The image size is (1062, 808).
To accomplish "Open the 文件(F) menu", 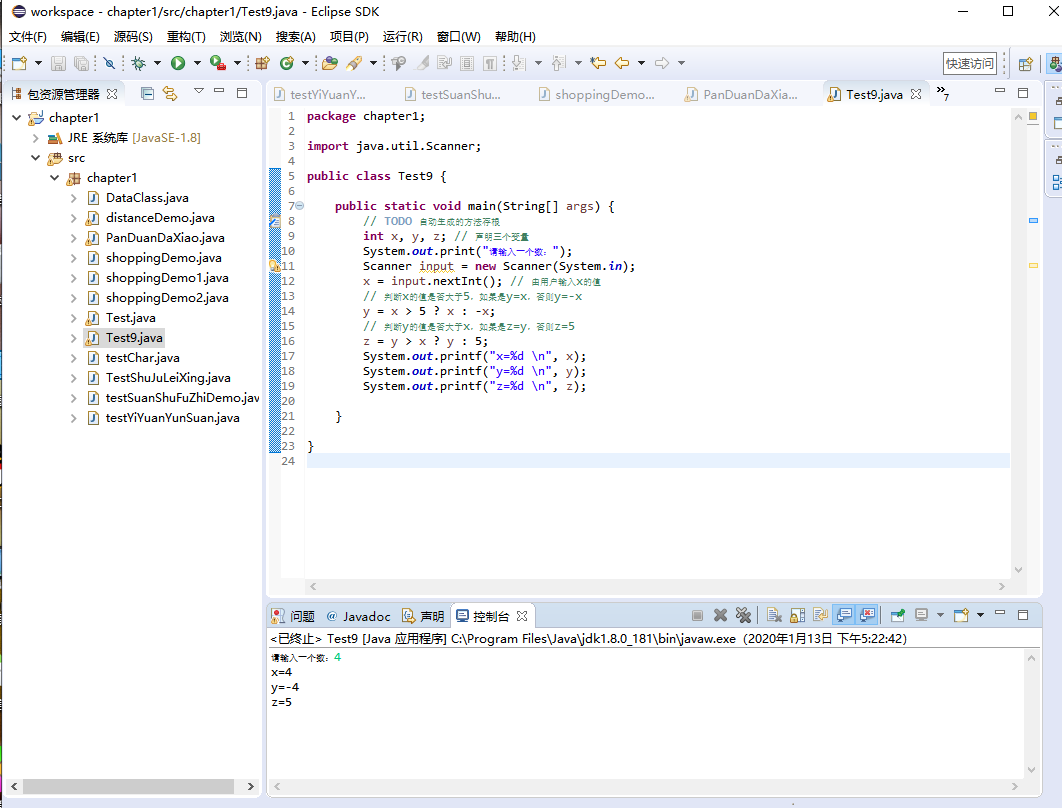I will pos(28,37).
